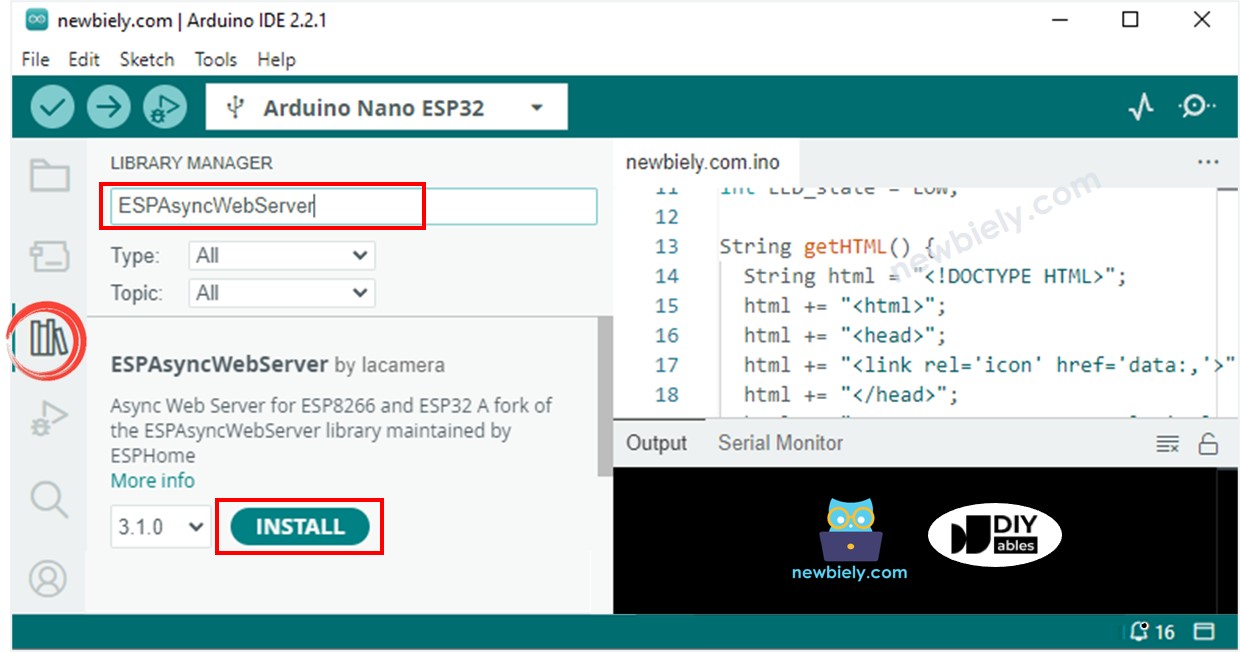
Task: Expand the 3.1.0 version dropdown
Action: [160, 527]
